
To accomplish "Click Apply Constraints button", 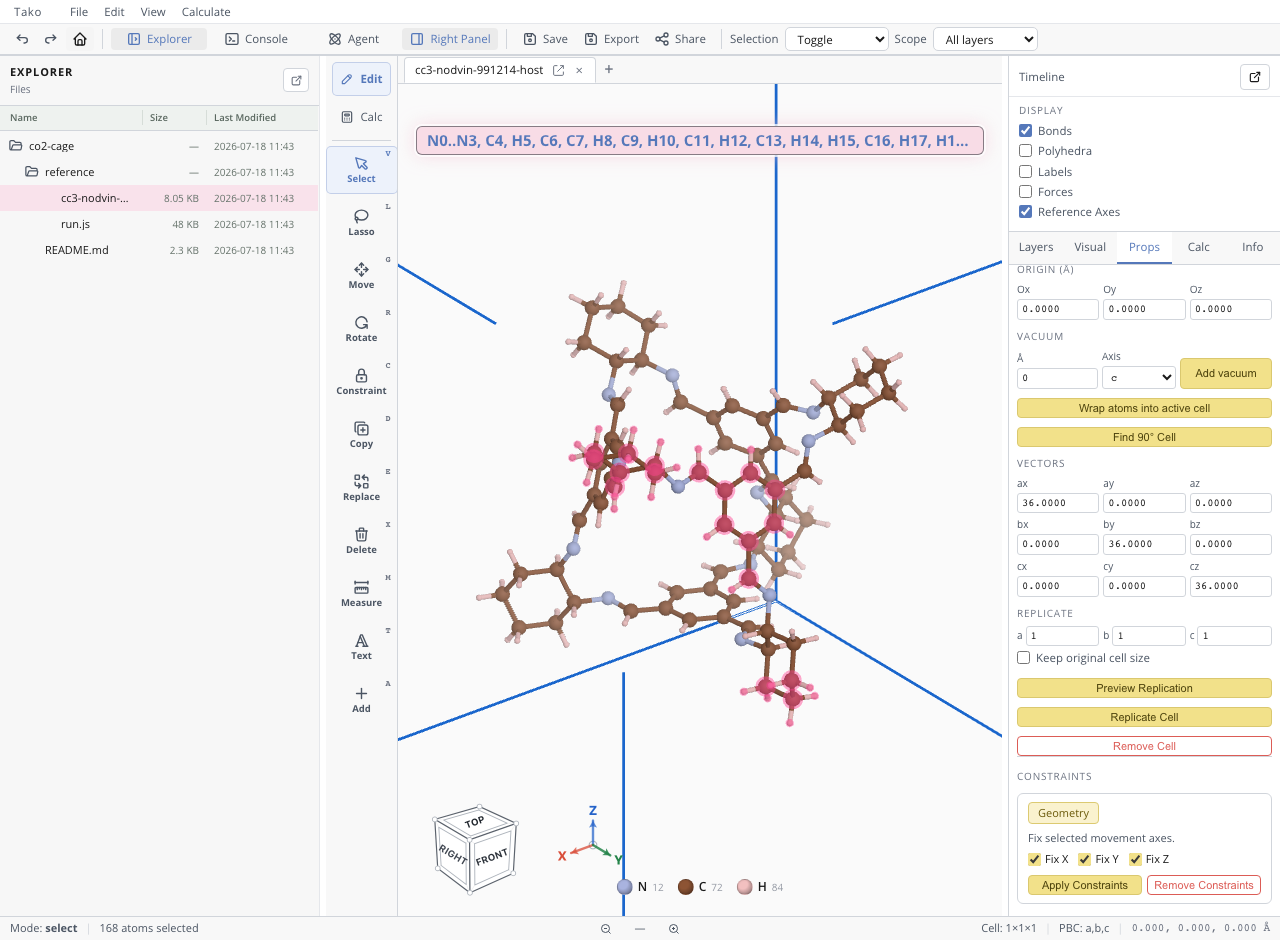I will coord(1084,885).
